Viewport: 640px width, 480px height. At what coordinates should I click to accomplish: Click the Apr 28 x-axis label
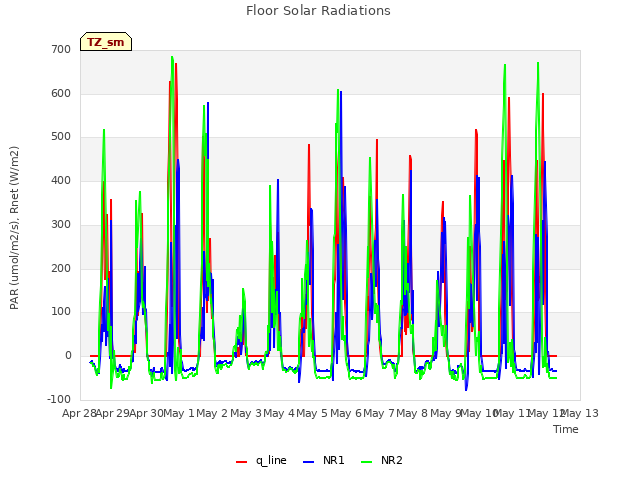(79, 413)
